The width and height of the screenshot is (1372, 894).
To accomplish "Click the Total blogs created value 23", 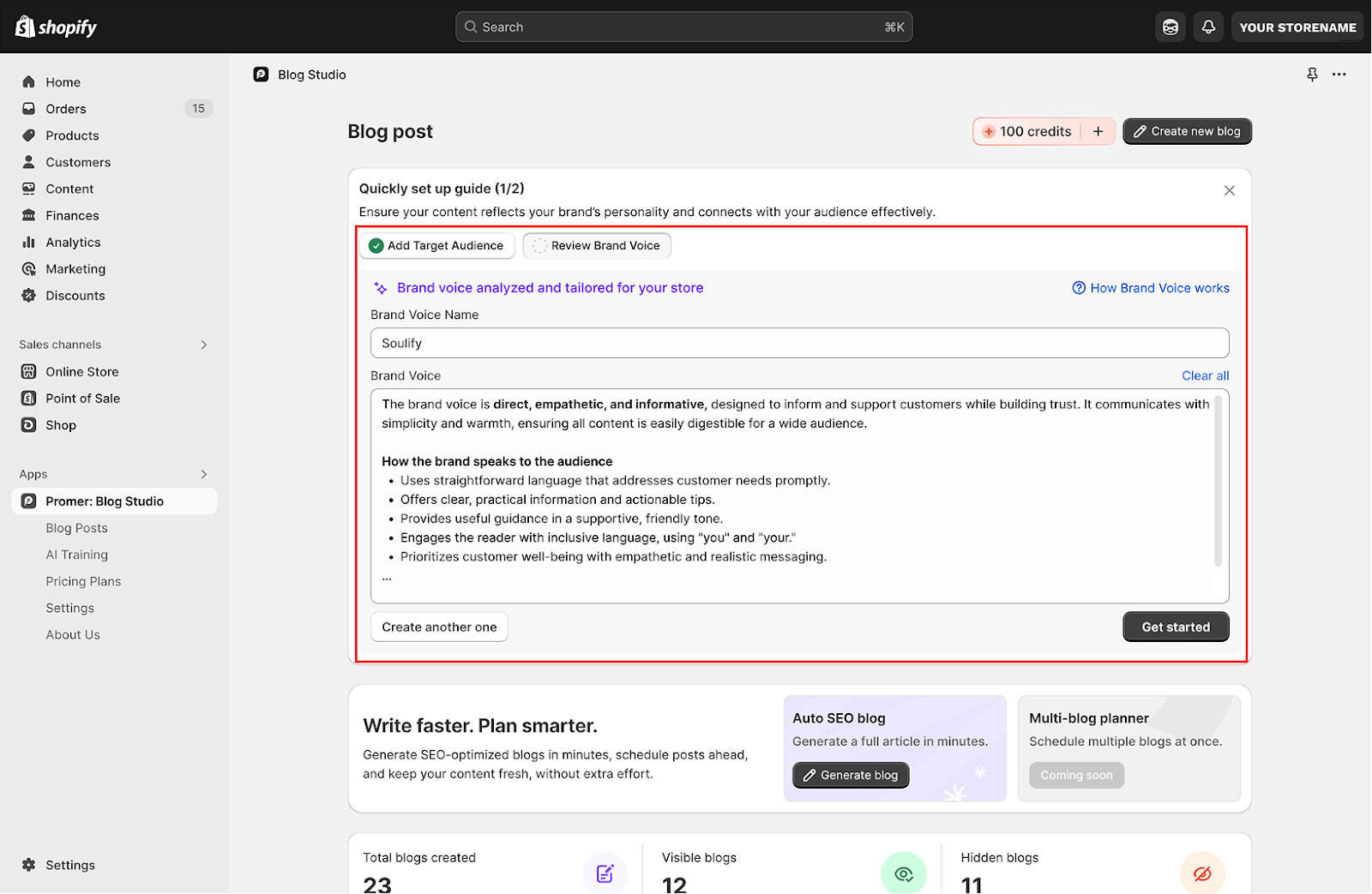I will (x=377, y=884).
